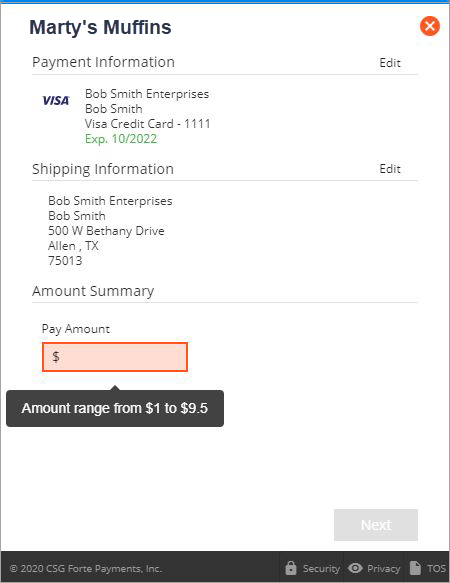Click the Marty's Muffins title
The image size is (450, 583).
pyautogui.click(x=100, y=27)
